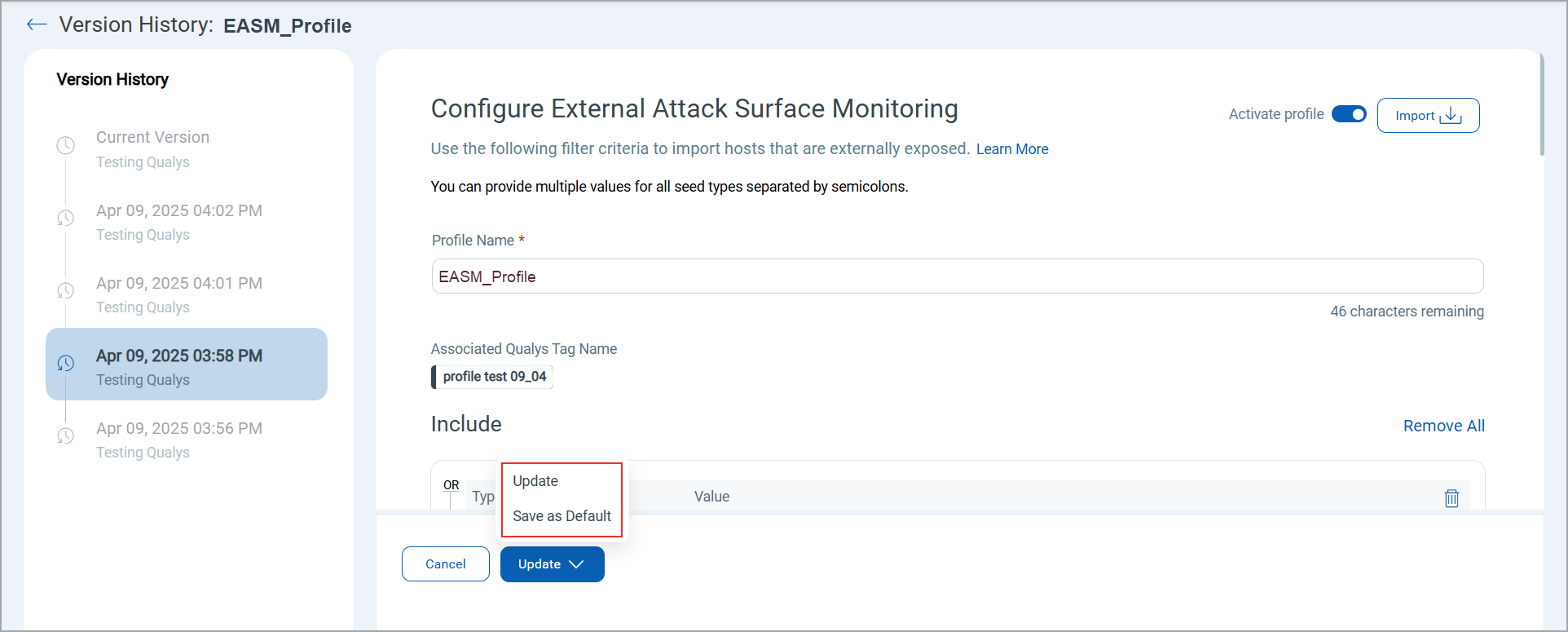This screenshot has width=1568, height=632.
Task: Open the Apr 09, 2025 03:56 PM version
Action: point(179,429)
